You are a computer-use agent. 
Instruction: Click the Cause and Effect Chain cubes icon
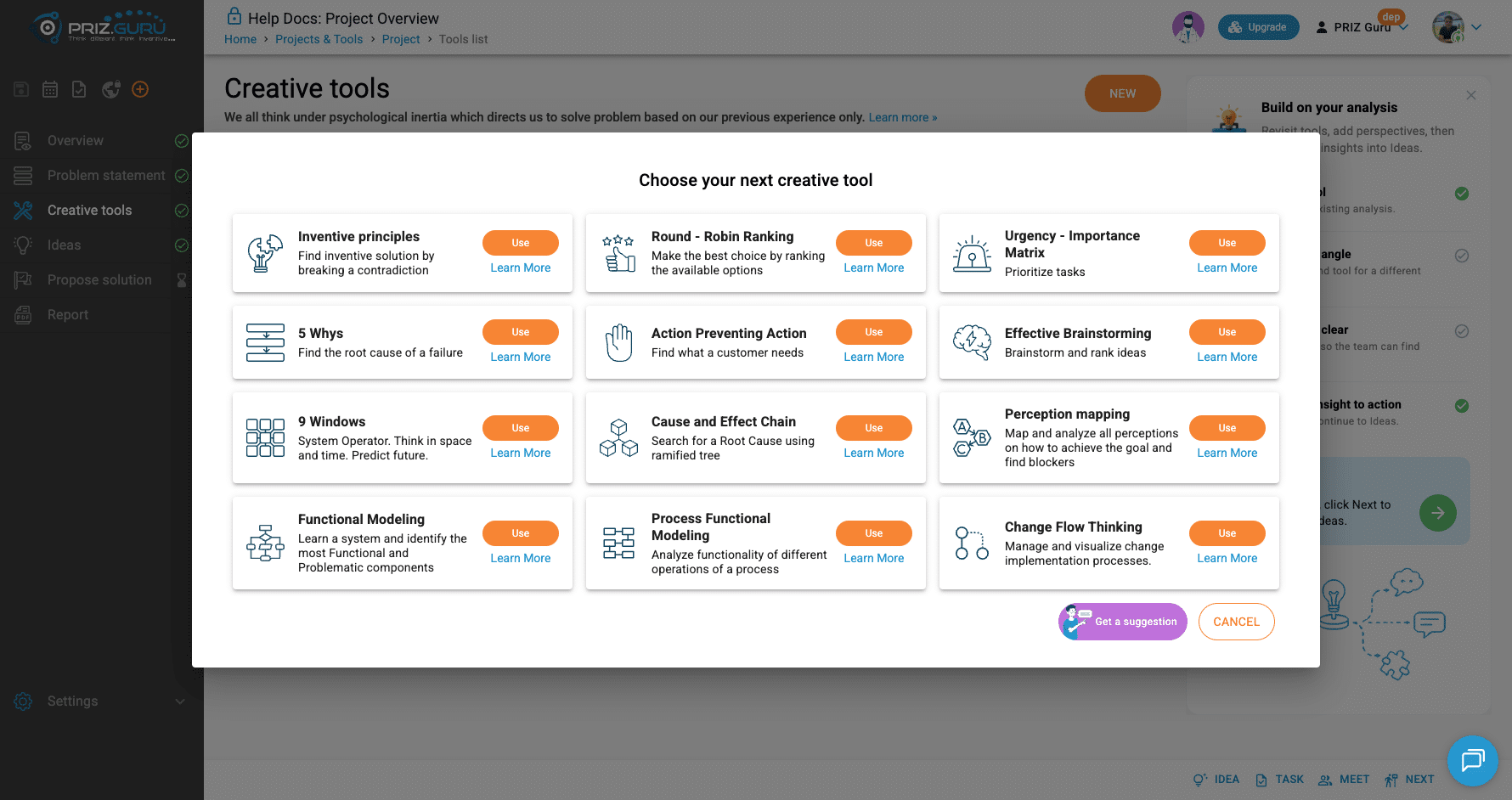pos(618,437)
